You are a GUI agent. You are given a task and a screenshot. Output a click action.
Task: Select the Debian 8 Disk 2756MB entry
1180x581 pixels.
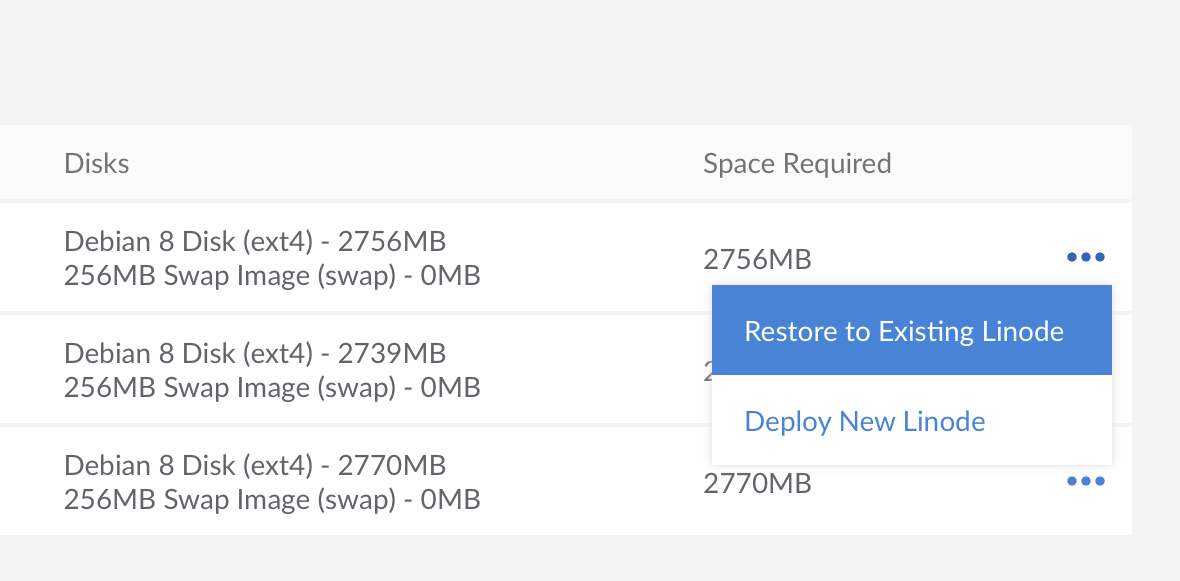click(255, 241)
